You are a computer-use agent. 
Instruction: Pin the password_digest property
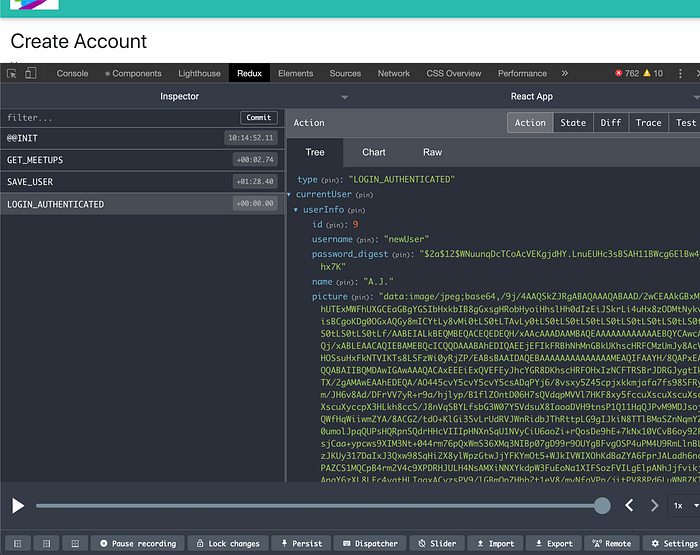(401, 255)
